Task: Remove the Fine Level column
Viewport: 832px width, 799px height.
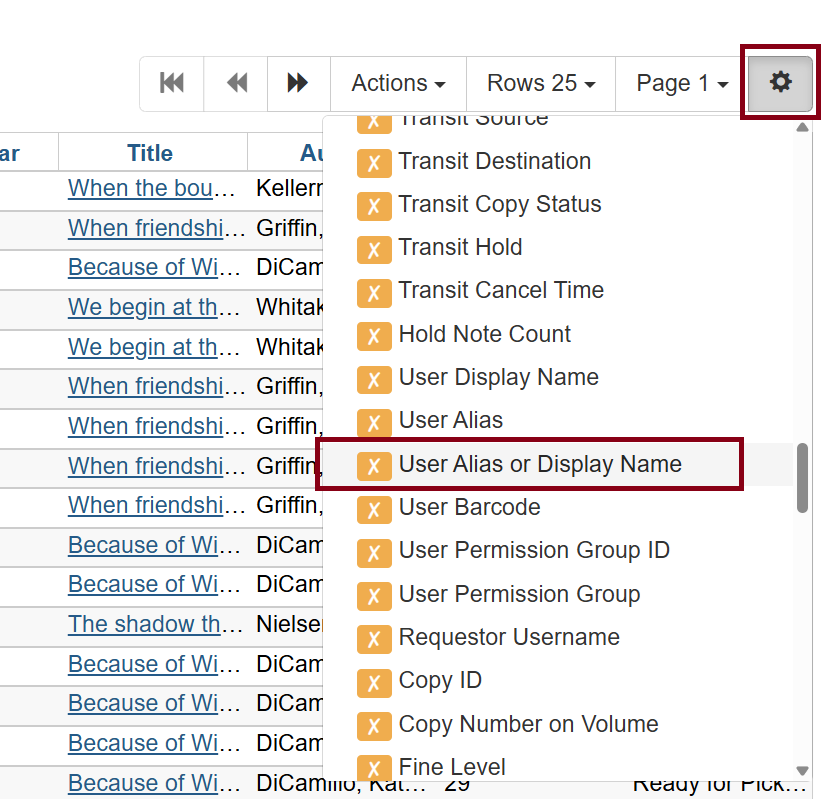Action: pos(374,767)
